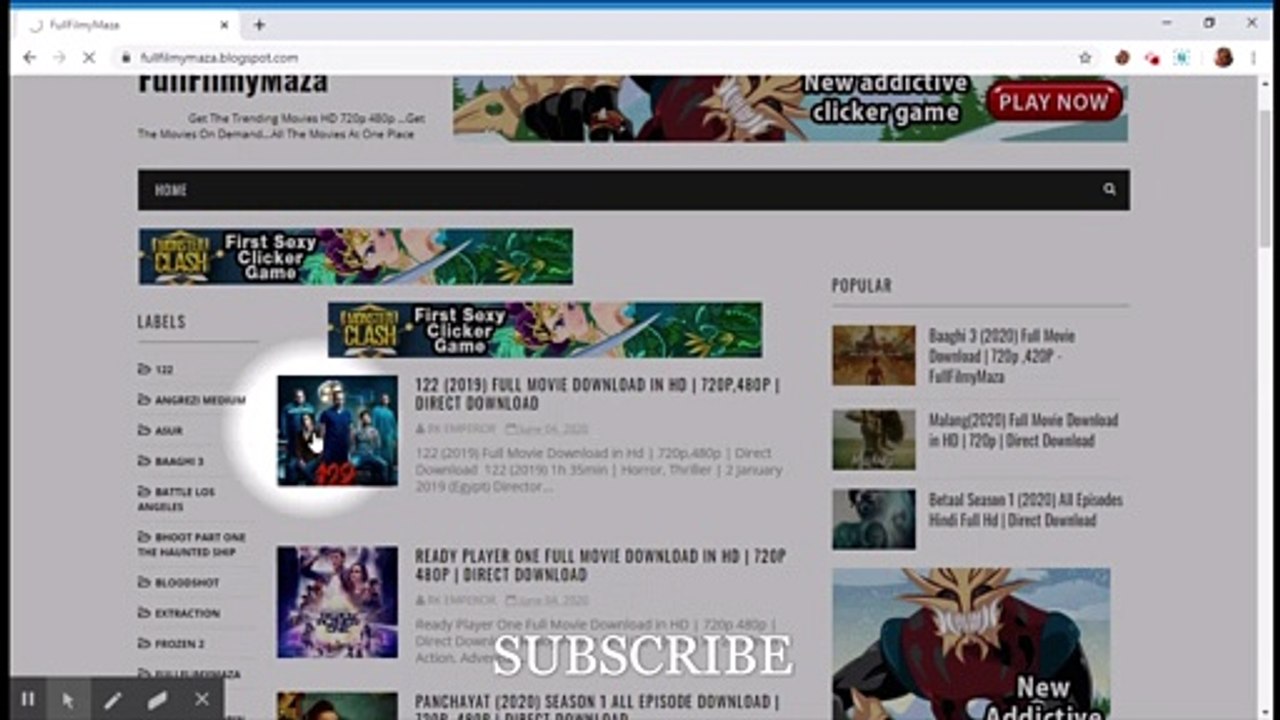Open popular post Baaghi 3 (2020) Full Movie Download
1280x720 pixels.
coord(1002,356)
